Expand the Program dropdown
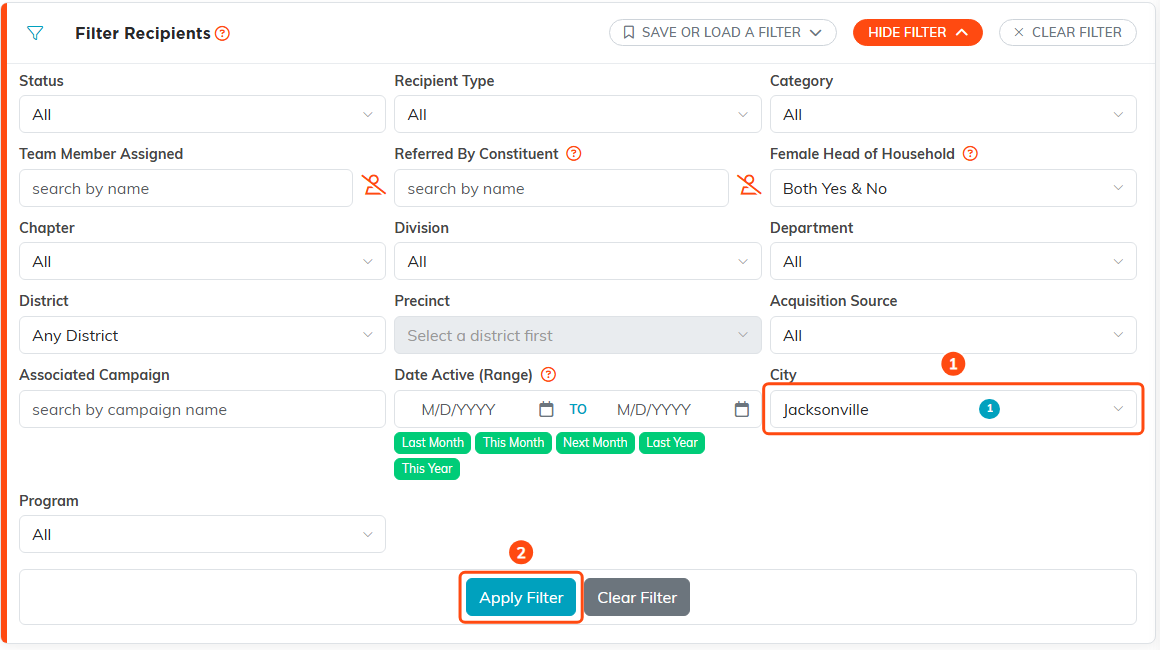 coord(202,535)
